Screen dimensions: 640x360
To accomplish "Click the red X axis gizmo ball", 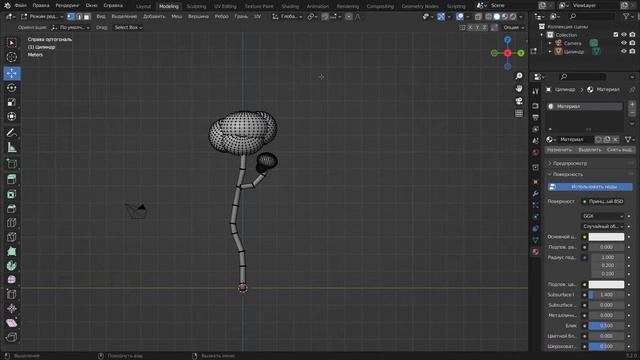I will (507, 53).
